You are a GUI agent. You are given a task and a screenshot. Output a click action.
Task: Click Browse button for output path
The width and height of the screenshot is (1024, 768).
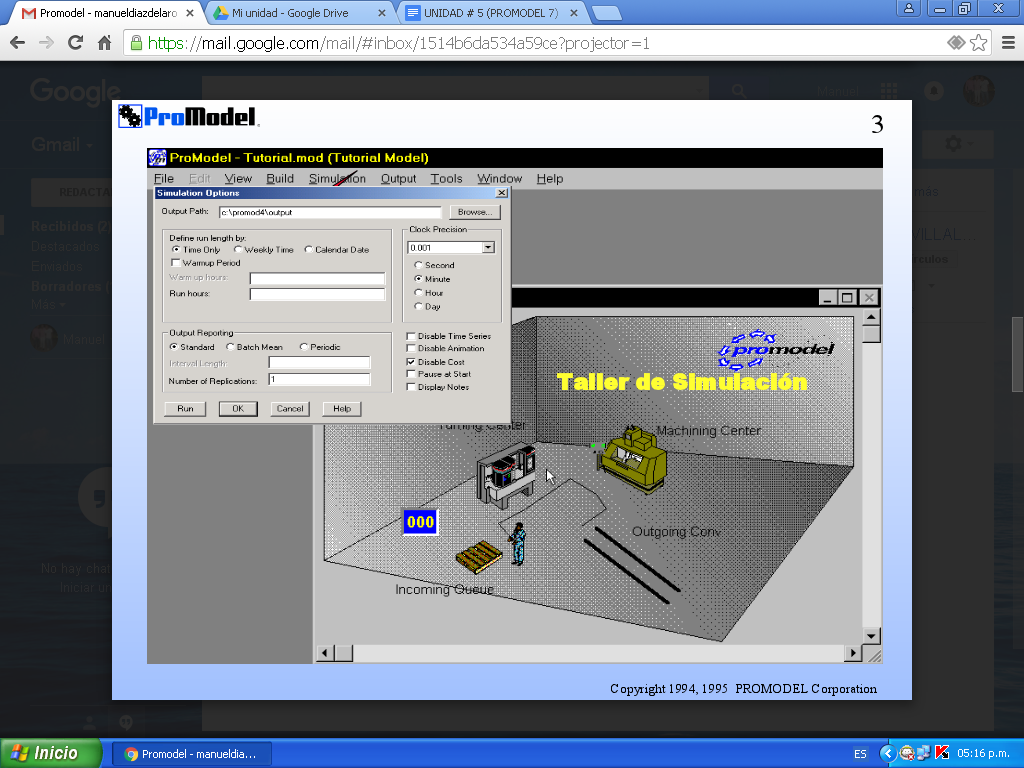475,212
